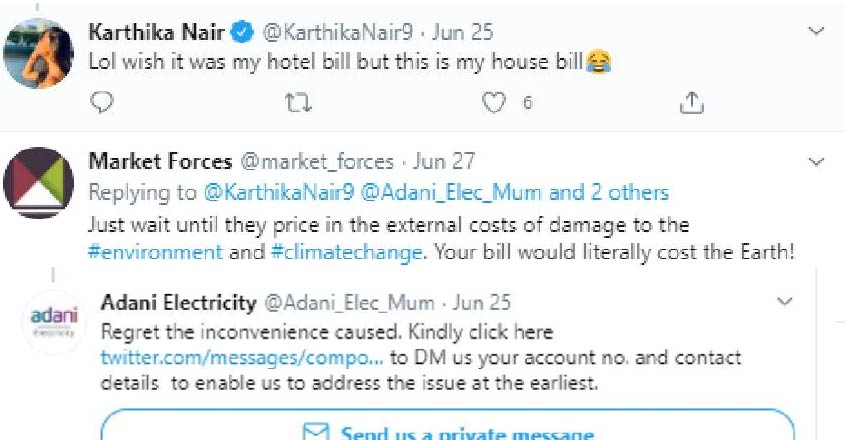Reply to Karthika Nair's tweet
Screen dimensions: 845x440
101,101
